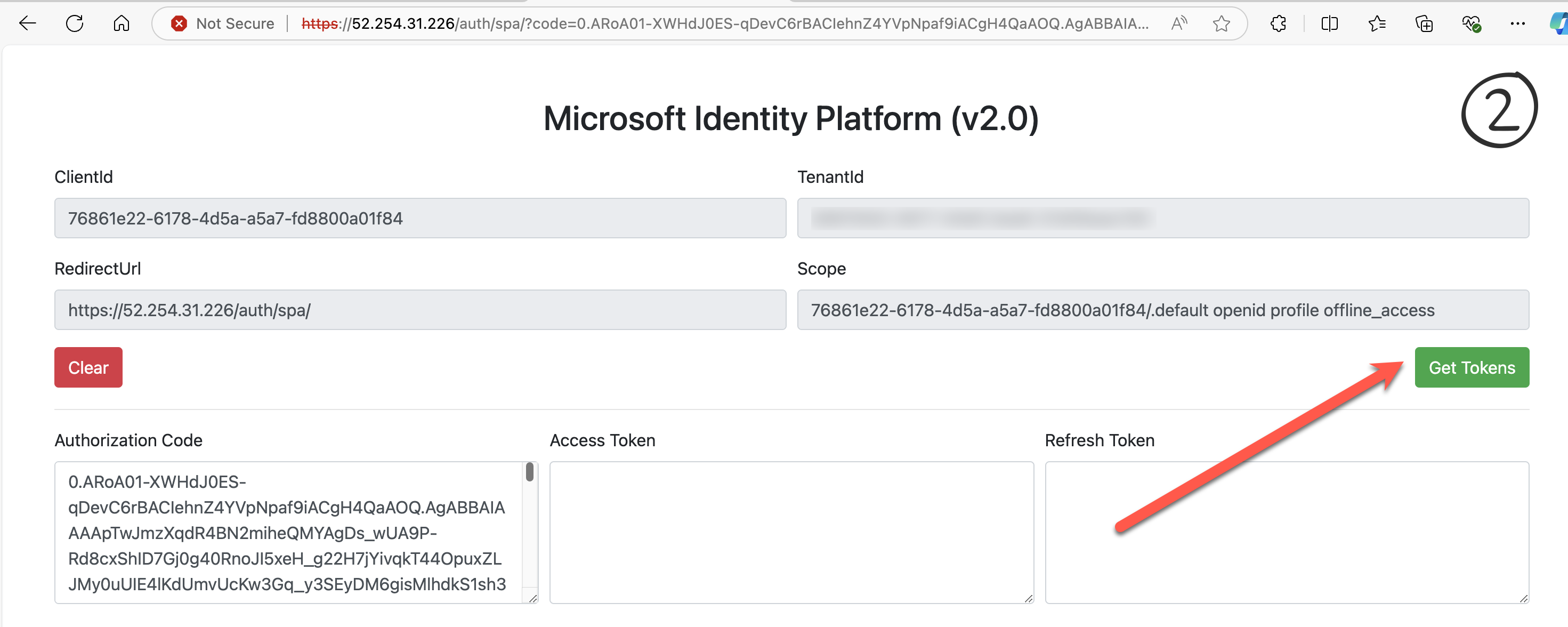Screen dimensions: 1568x627
Task: Click the TenantId label
Action: tap(830, 176)
